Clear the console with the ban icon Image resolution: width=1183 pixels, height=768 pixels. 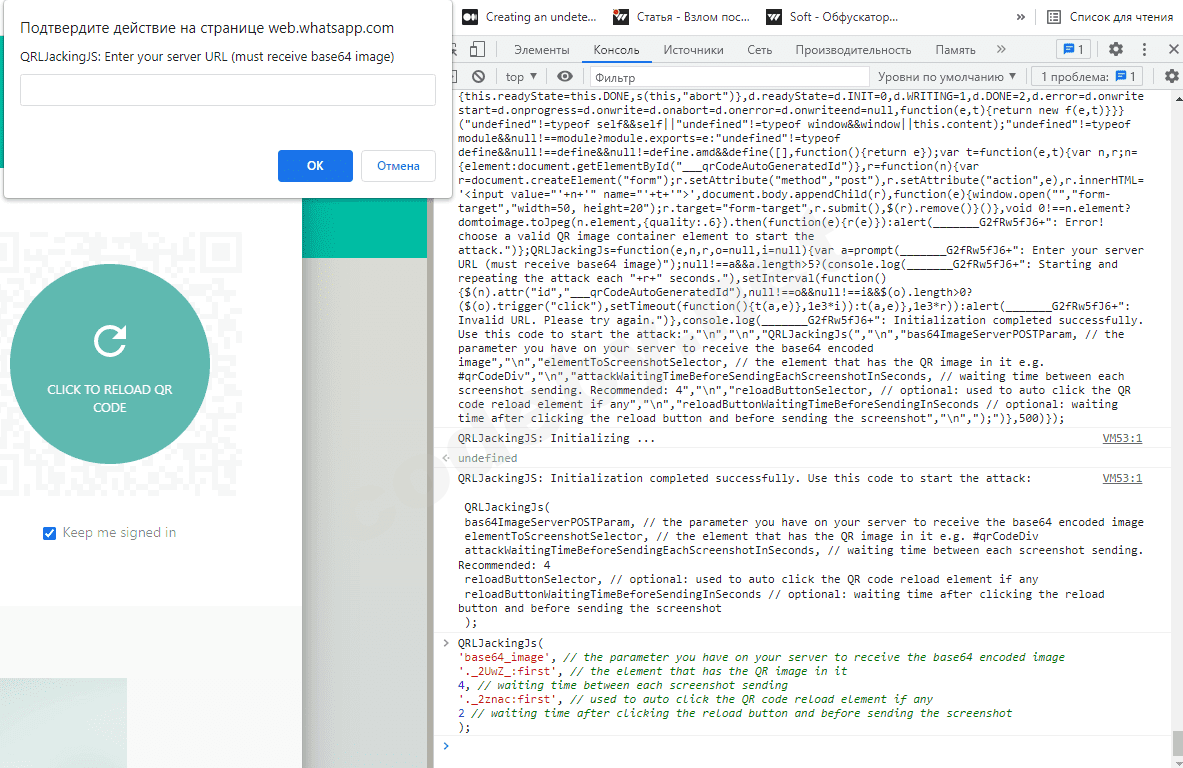[478, 76]
